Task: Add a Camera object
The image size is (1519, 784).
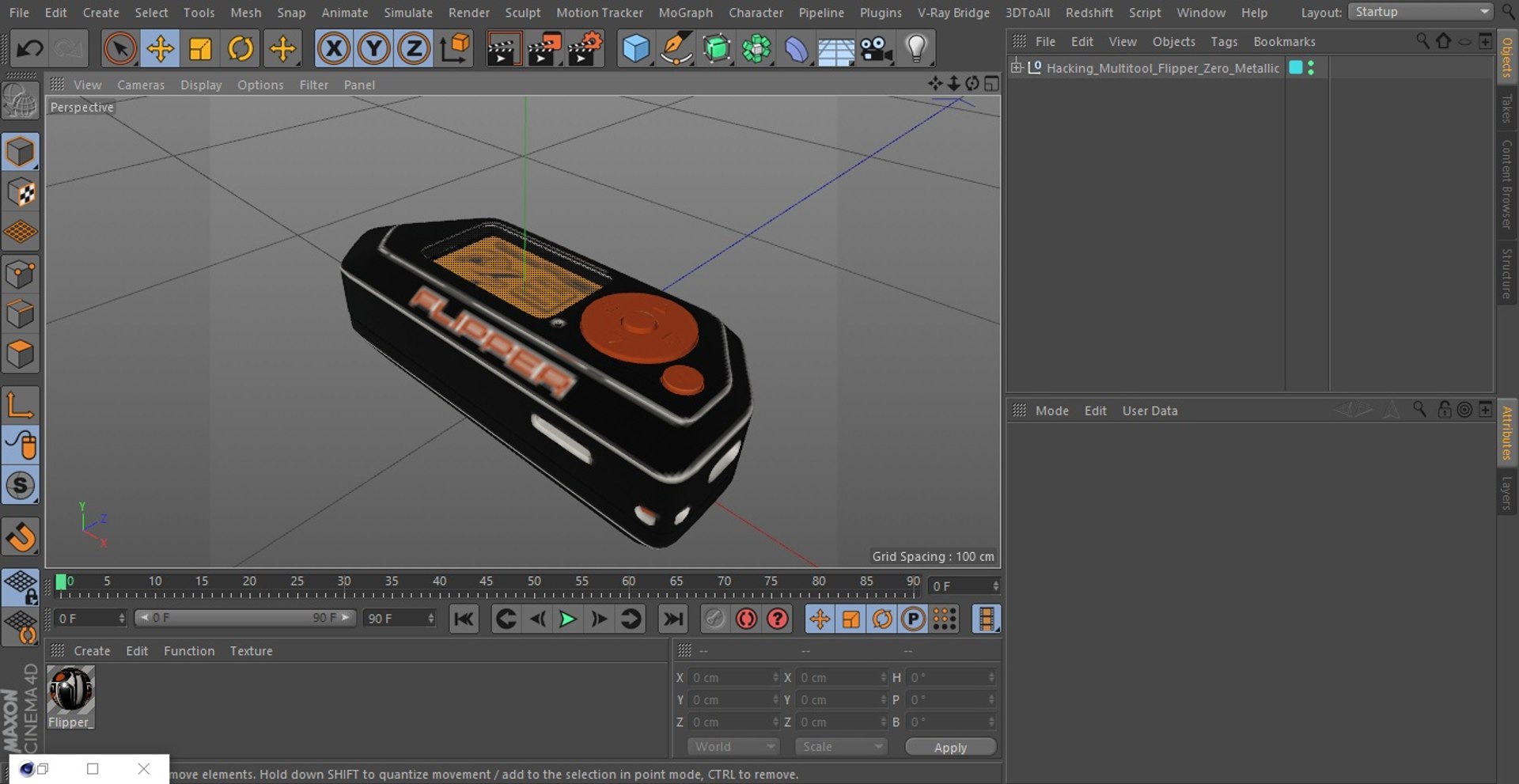Action: [x=876, y=49]
